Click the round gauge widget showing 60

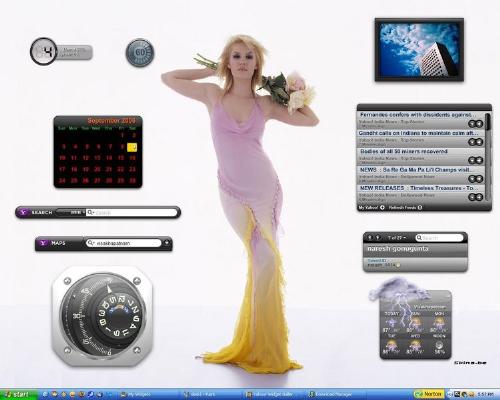click(x=140, y=53)
